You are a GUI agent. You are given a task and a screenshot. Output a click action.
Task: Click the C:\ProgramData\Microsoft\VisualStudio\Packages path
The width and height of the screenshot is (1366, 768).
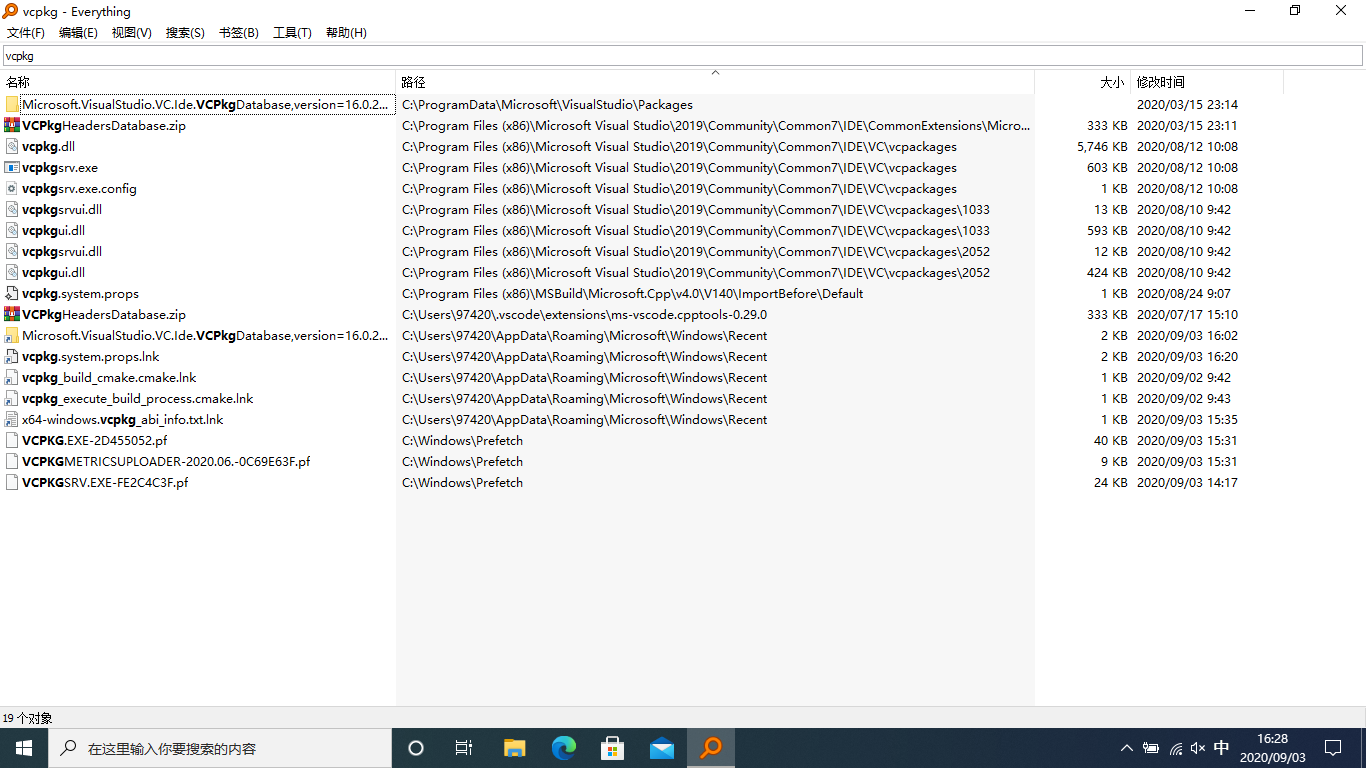tap(547, 104)
